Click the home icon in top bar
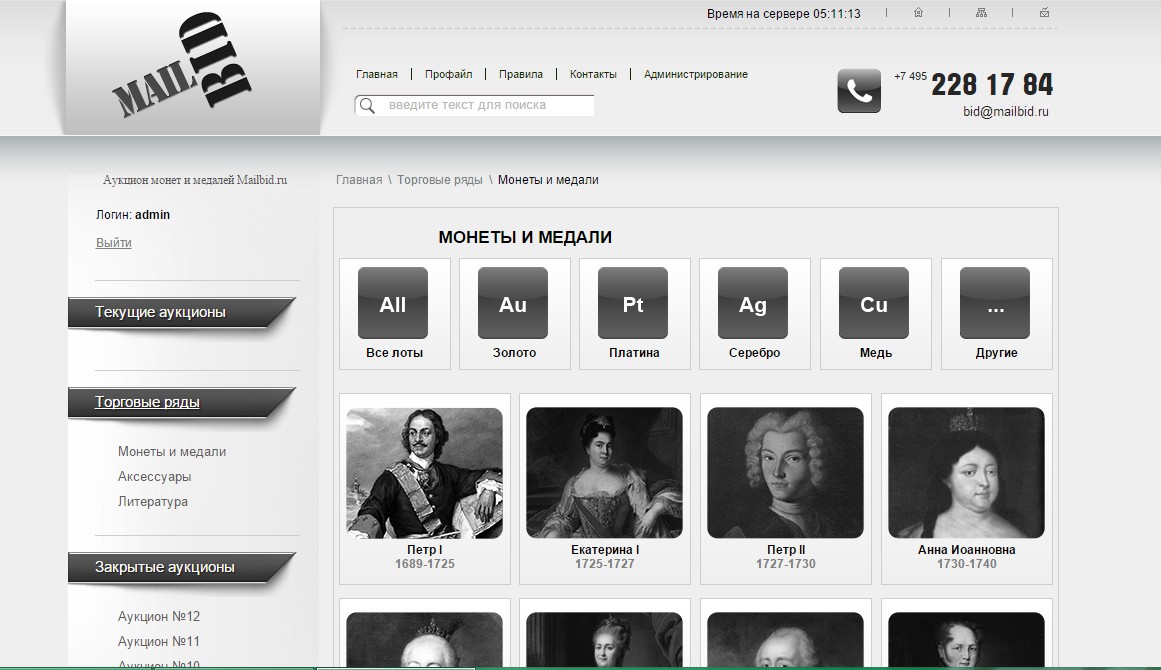The width and height of the screenshot is (1161, 670). tap(918, 13)
